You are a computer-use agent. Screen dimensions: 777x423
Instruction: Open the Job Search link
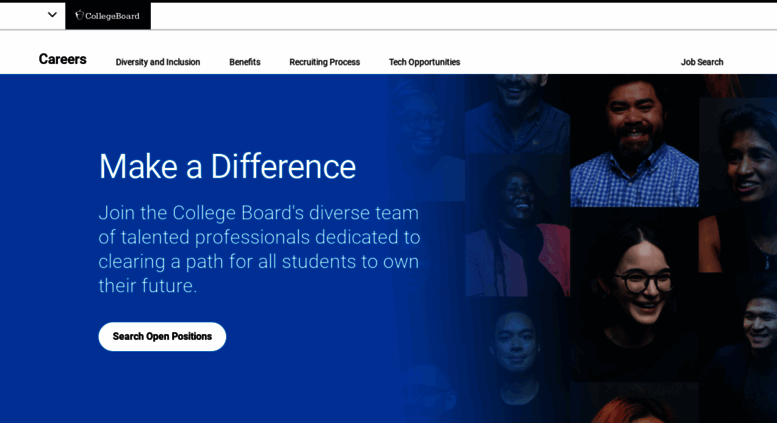click(702, 62)
